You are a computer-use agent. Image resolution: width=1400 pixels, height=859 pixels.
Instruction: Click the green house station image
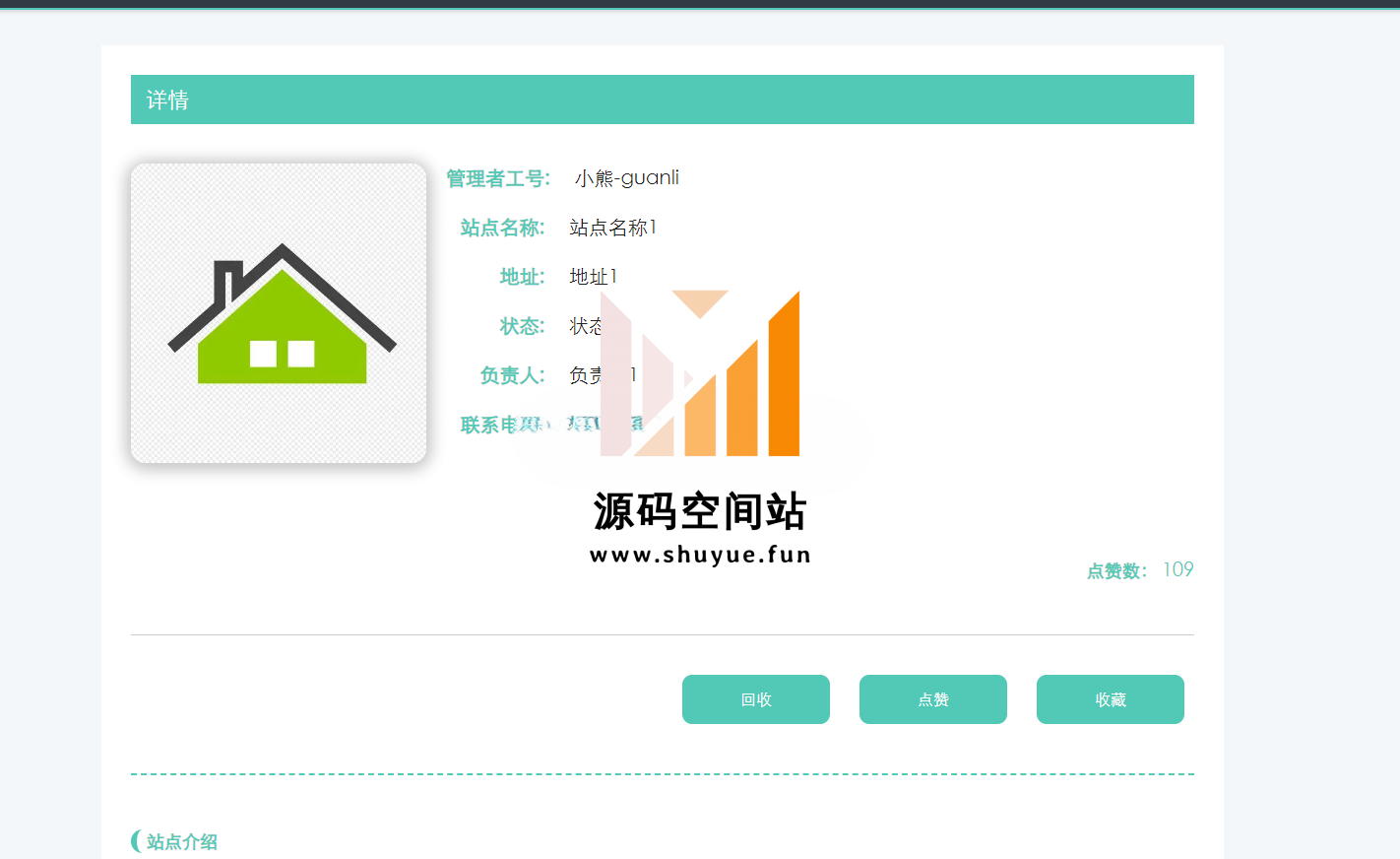pos(279,313)
